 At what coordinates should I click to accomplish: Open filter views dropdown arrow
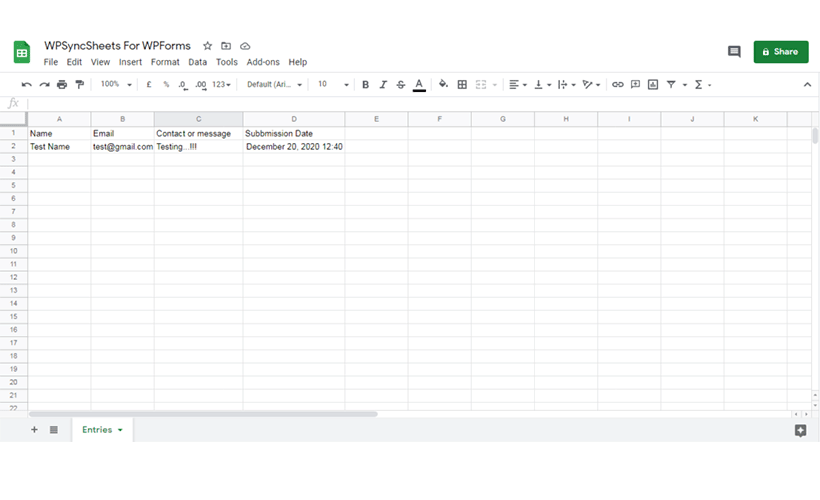685,85
